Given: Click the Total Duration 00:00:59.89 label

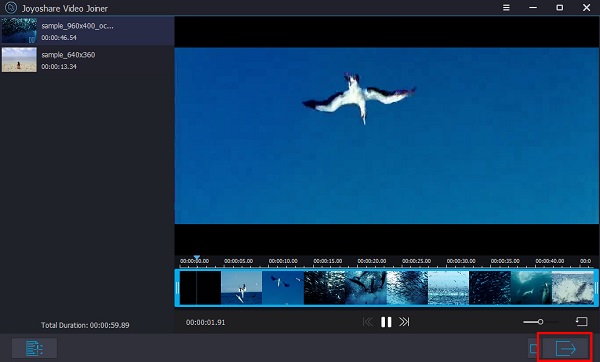Looking at the screenshot, I should pos(85,325).
